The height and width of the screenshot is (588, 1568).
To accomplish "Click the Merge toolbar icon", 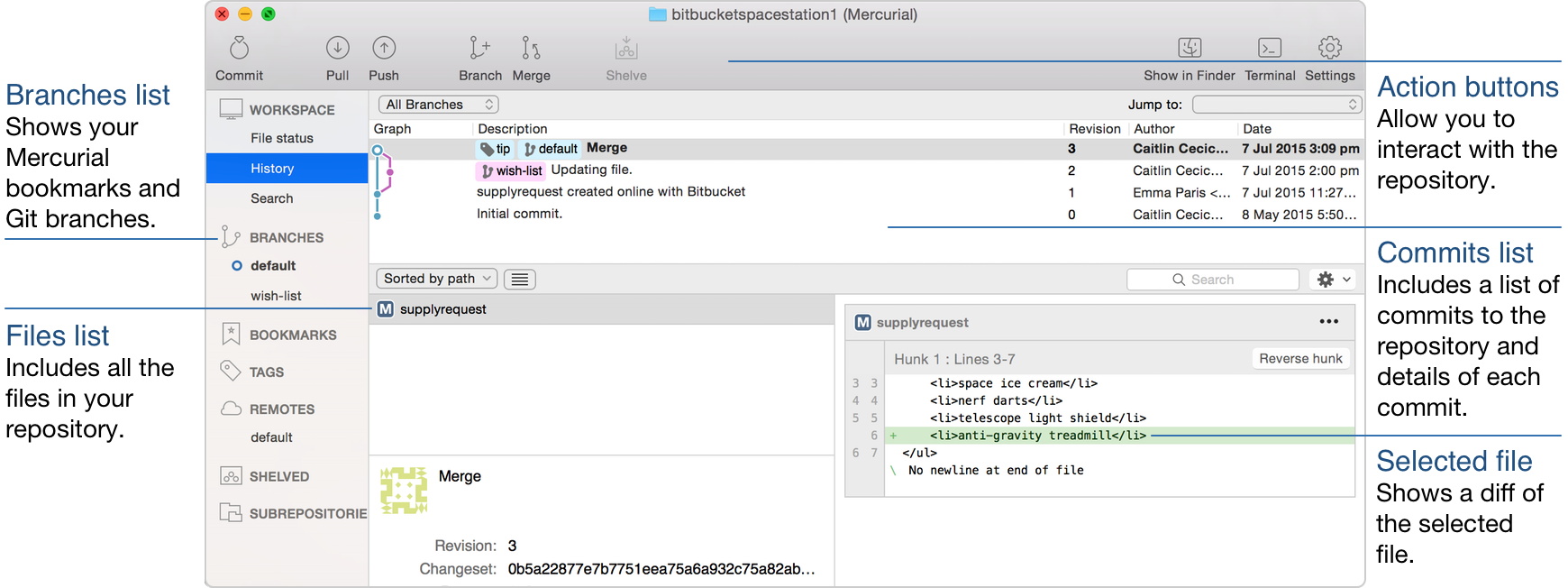I will pyautogui.click(x=531, y=48).
